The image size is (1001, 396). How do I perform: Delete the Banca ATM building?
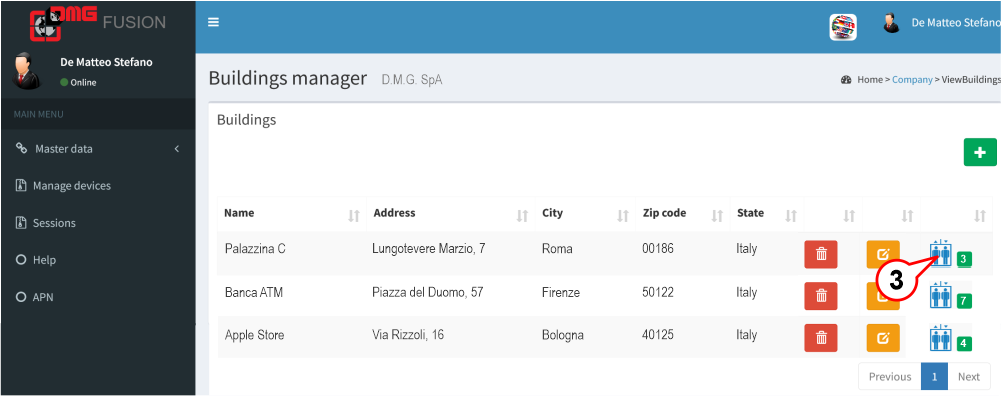pos(821,296)
